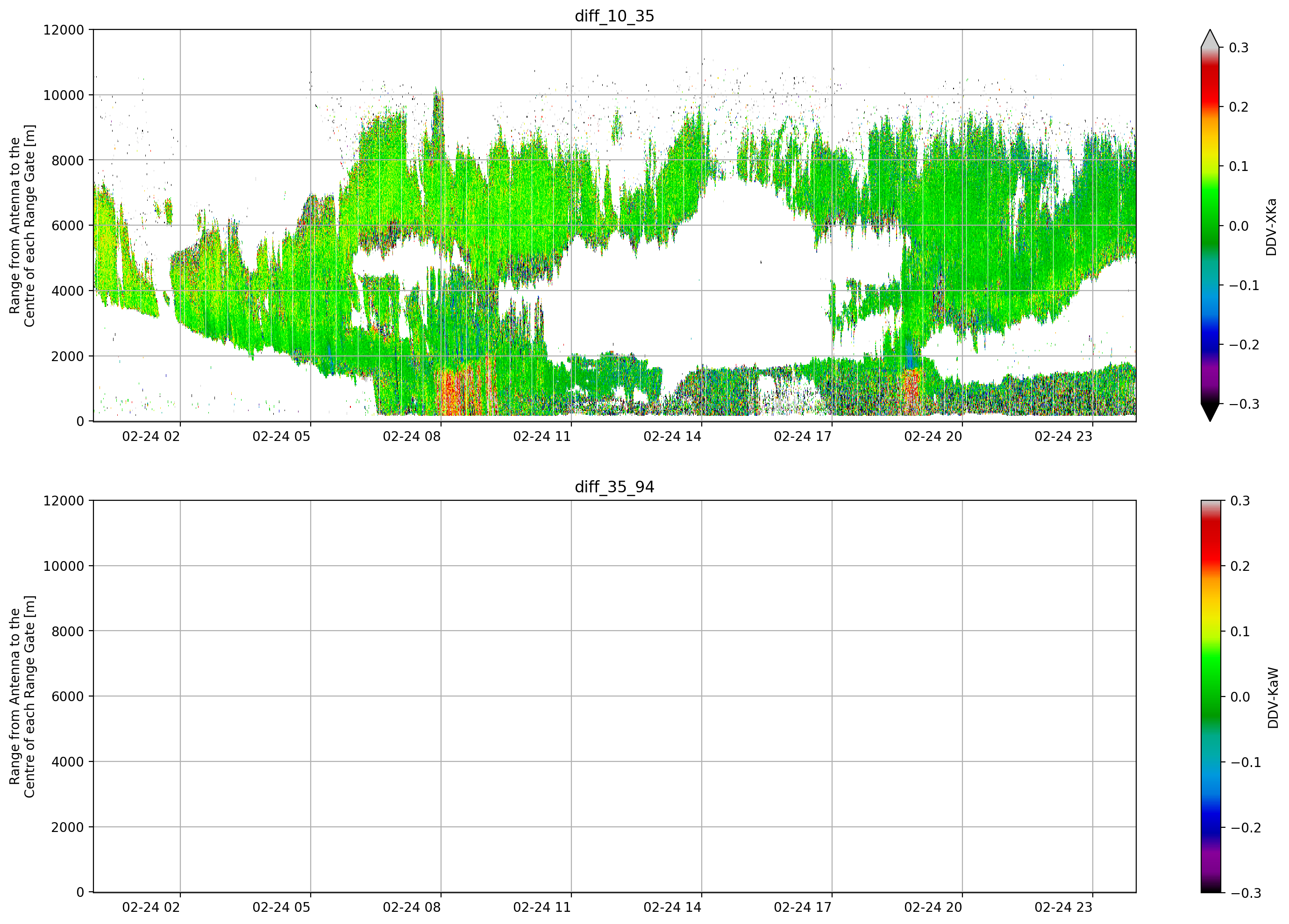Click the upward arrow tip of top colorbar

tap(1210, 38)
